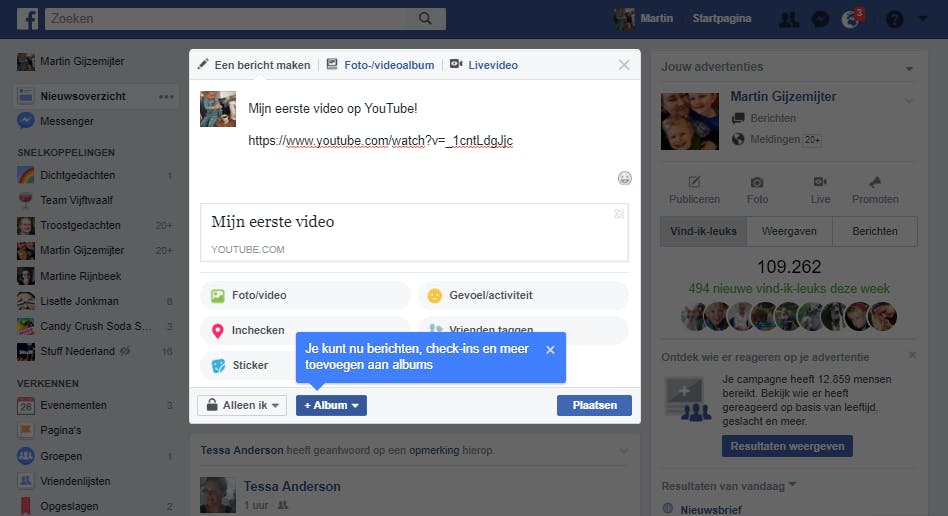Click the search magnifier icon
This screenshot has height=516, width=948.
(x=425, y=19)
